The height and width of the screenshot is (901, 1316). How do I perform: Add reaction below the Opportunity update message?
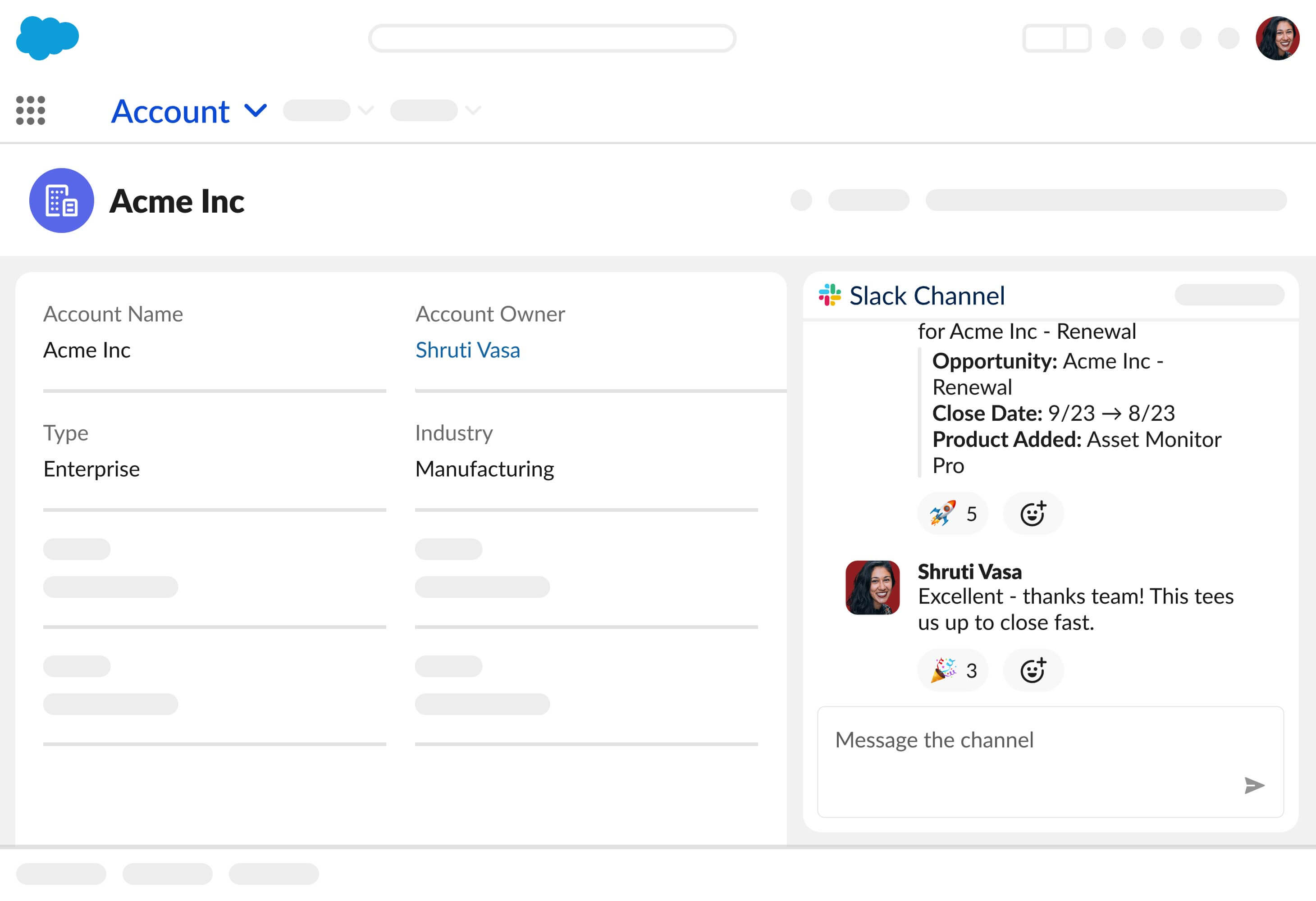(x=1033, y=514)
